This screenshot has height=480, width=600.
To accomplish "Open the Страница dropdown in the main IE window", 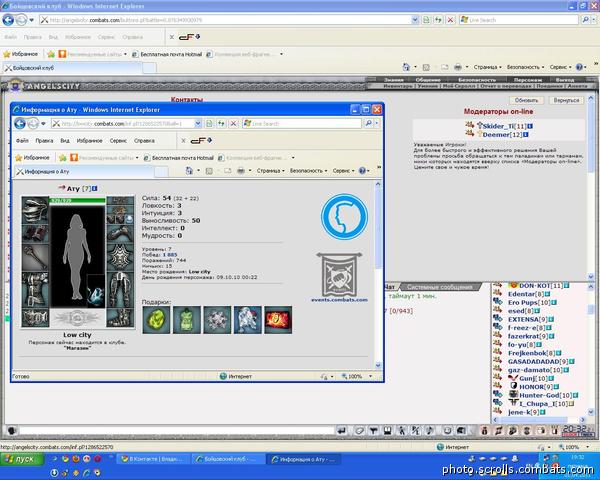I will (x=488, y=67).
